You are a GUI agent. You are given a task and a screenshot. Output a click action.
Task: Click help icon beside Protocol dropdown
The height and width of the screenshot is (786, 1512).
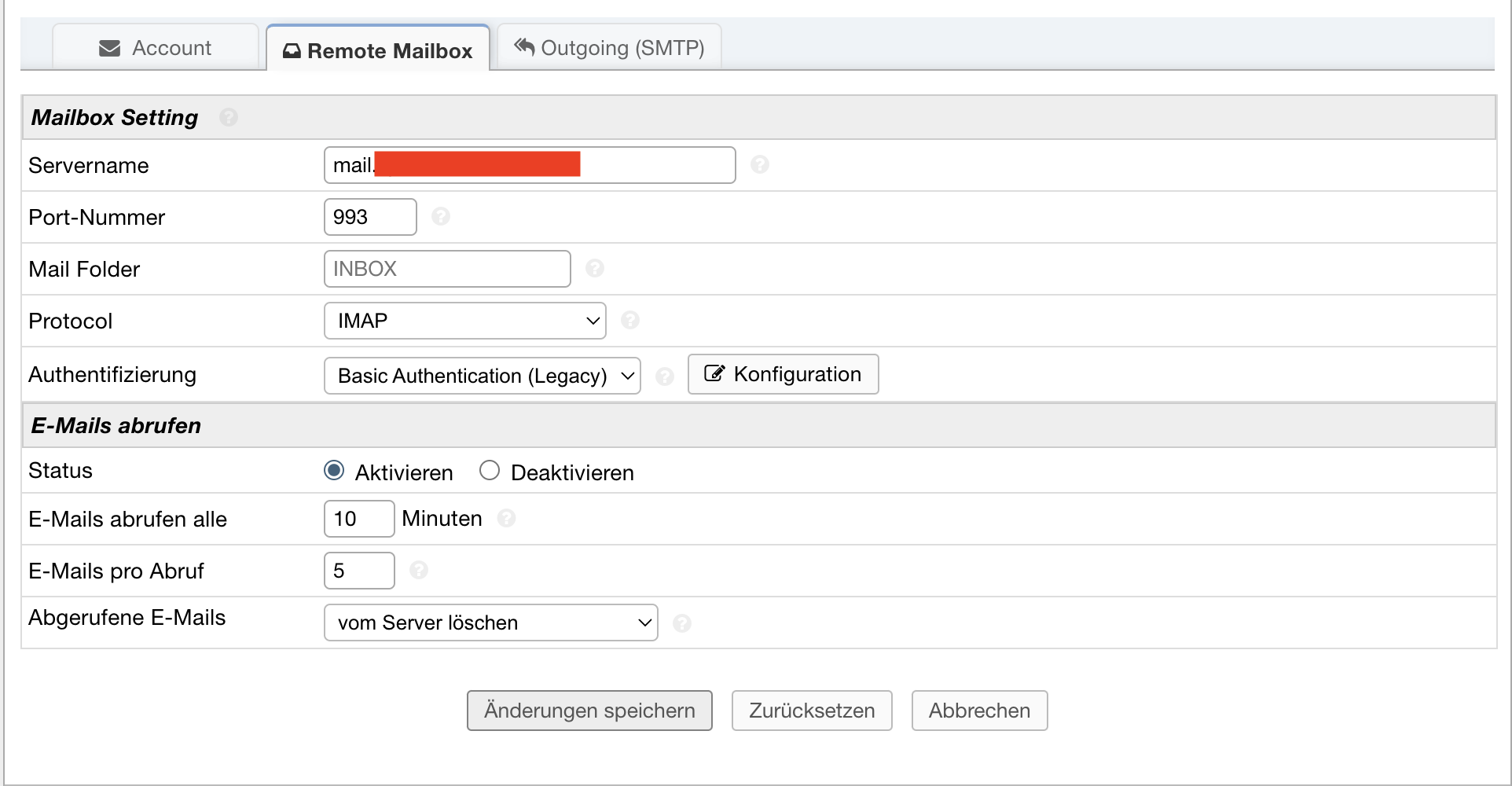[630, 321]
